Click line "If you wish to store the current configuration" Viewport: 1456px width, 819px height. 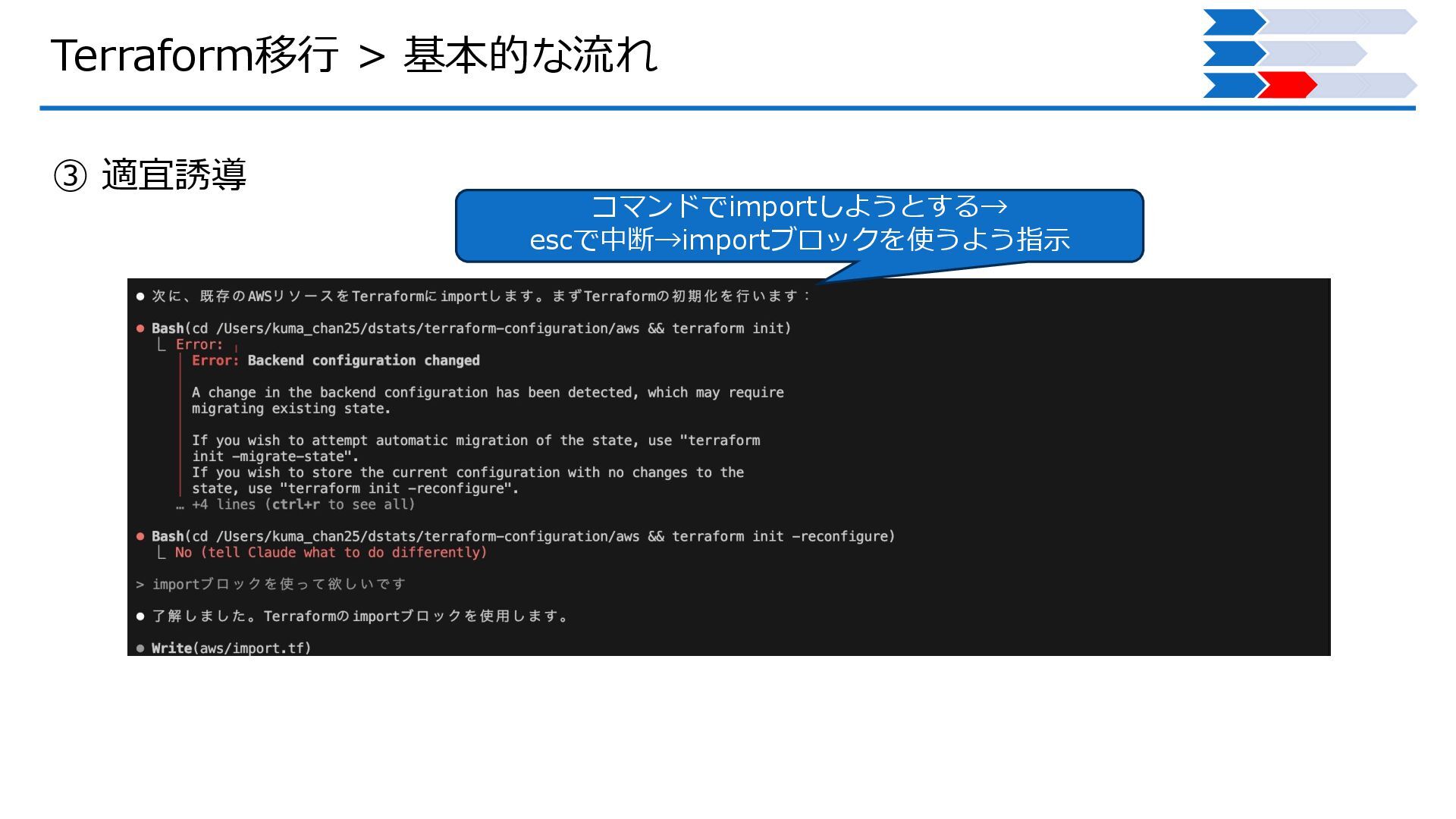pos(468,472)
